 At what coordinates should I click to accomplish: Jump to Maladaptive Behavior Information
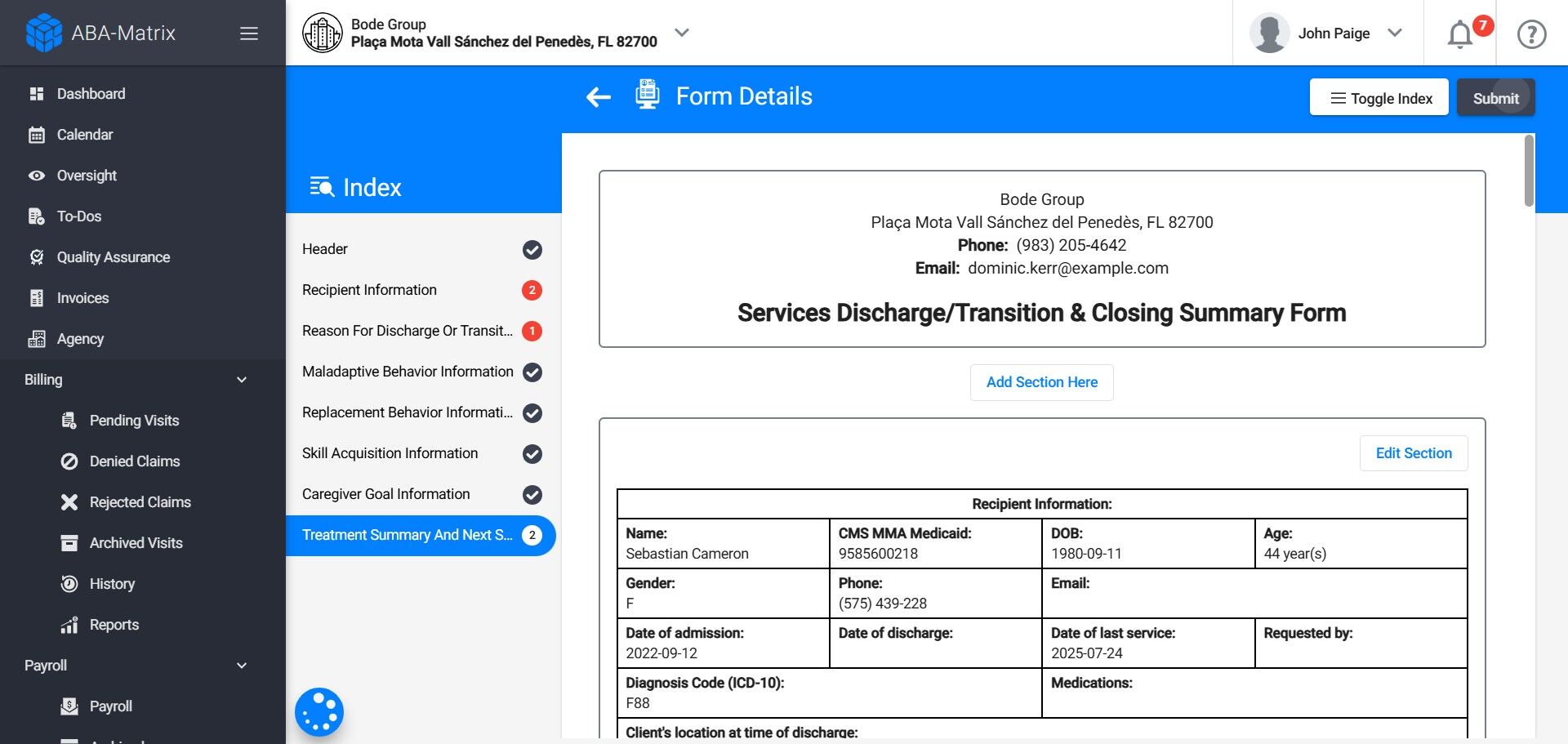tap(421, 372)
